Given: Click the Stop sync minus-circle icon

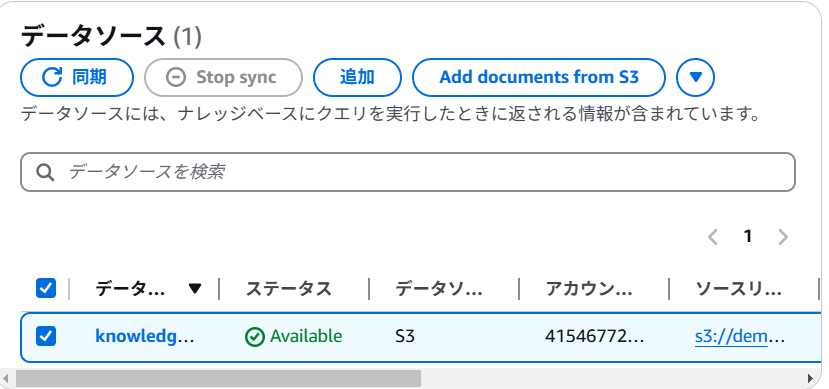Looking at the screenshot, I should (x=176, y=77).
